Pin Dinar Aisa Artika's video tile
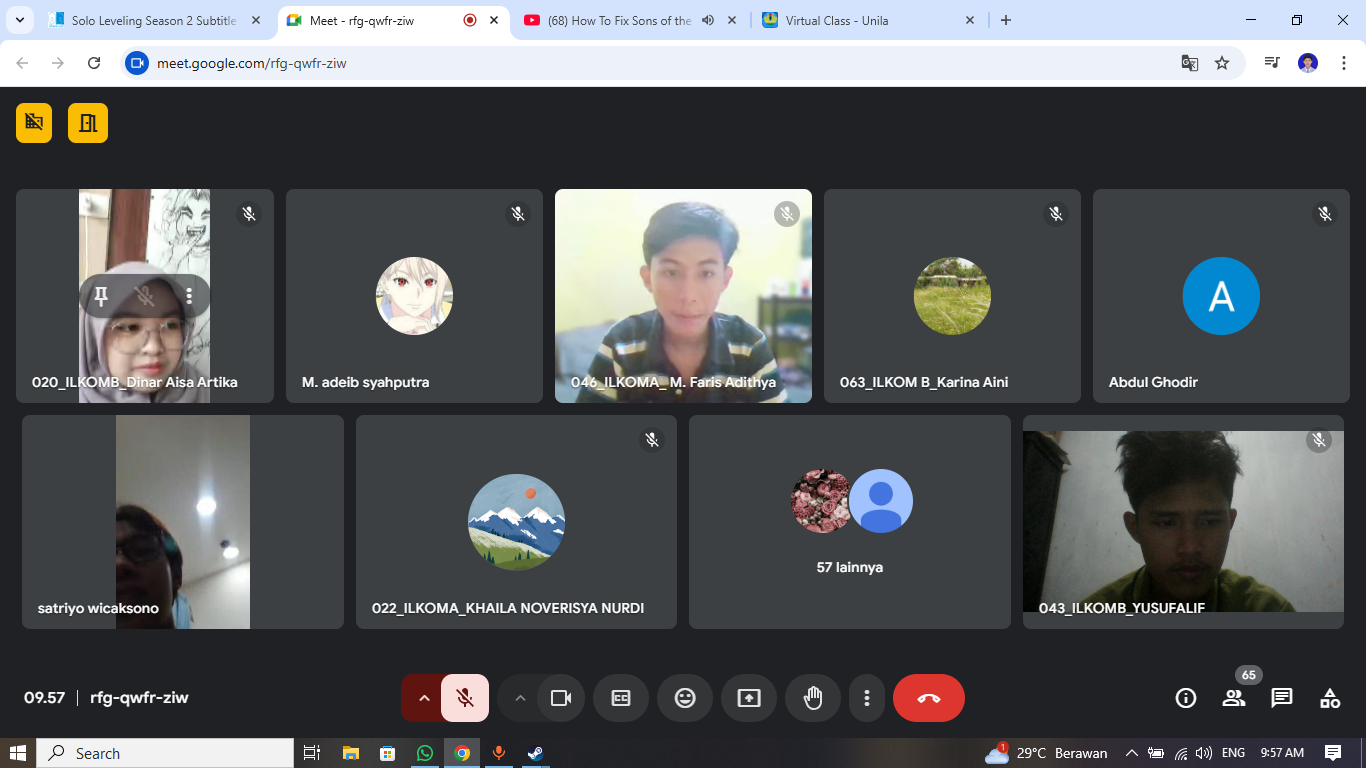 click(x=101, y=296)
